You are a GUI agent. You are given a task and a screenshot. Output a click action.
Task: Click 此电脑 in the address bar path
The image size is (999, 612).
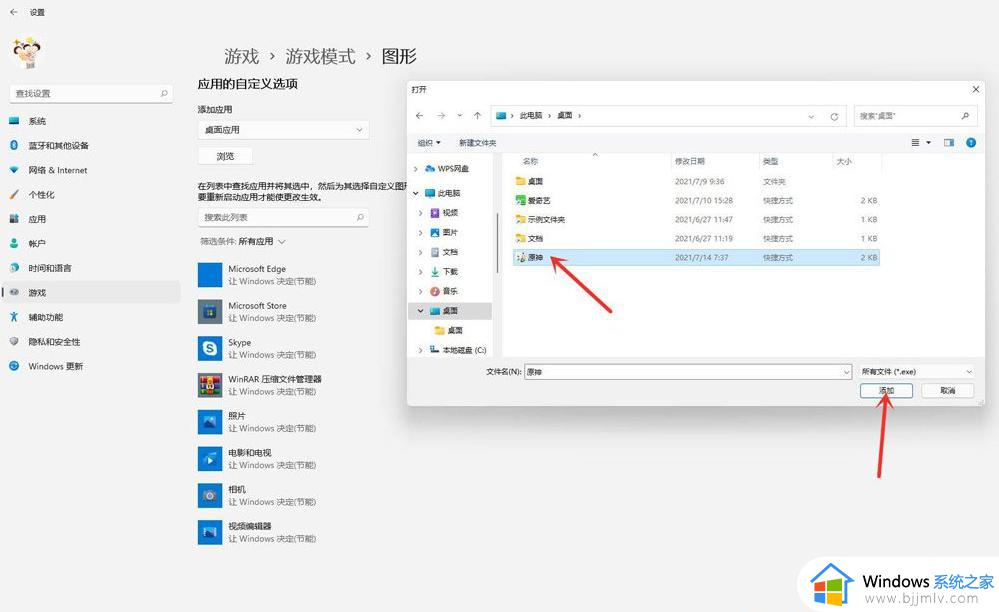click(x=531, y=115)
